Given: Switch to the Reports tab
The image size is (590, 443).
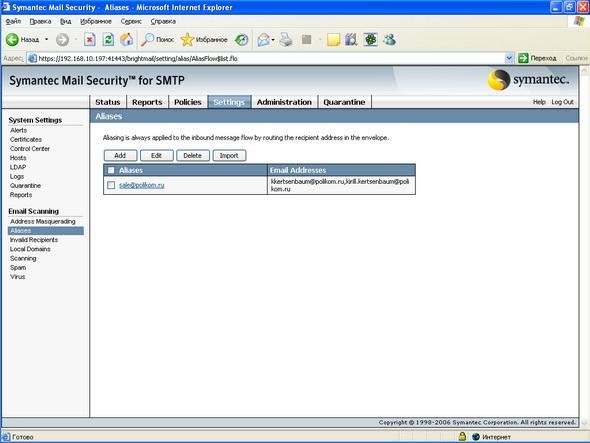Looking at the screenshot, I should (147, 102).
